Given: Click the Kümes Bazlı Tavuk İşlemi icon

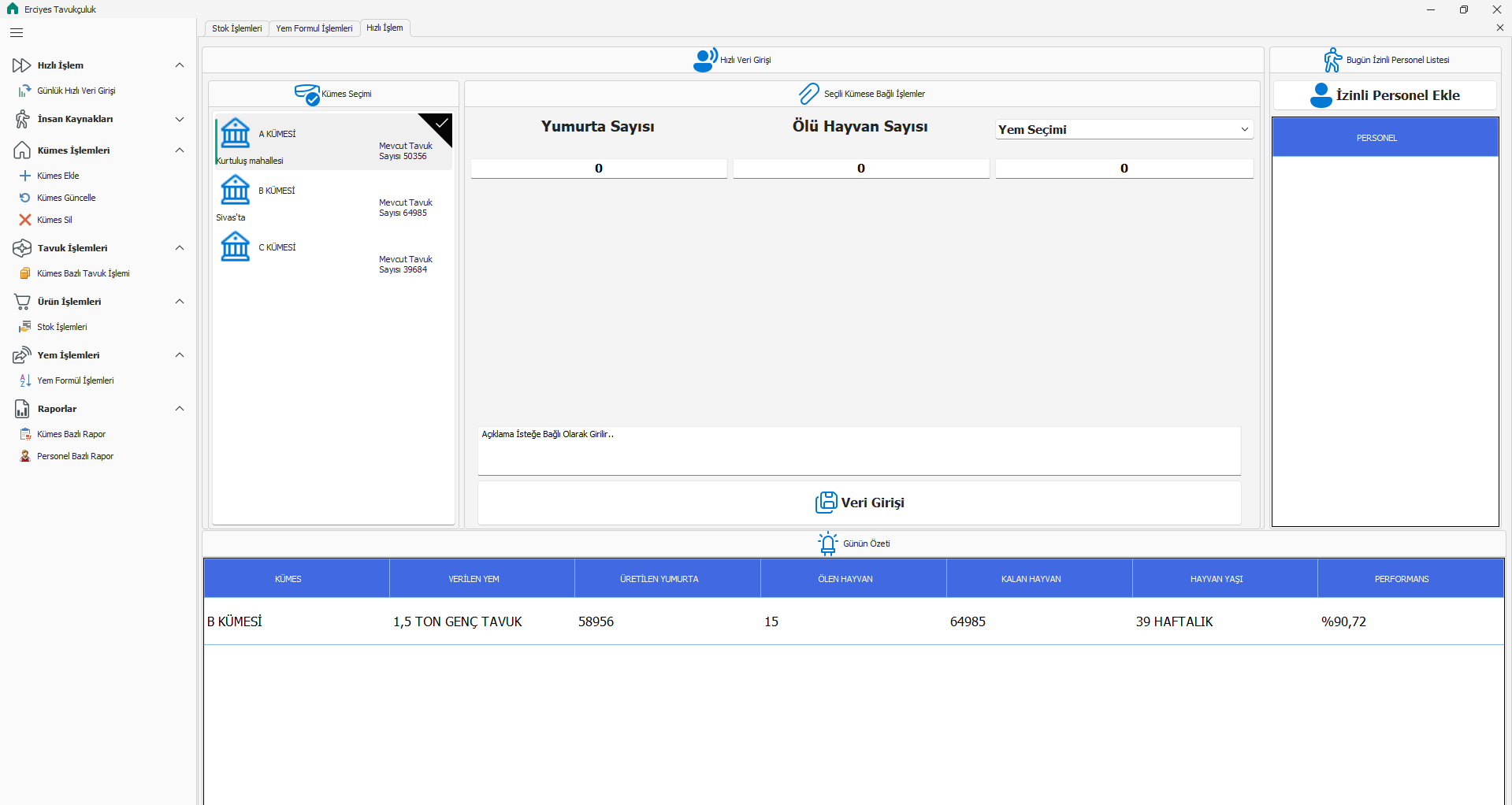Looking at the screenshot, I should click(x=25, y=273).
